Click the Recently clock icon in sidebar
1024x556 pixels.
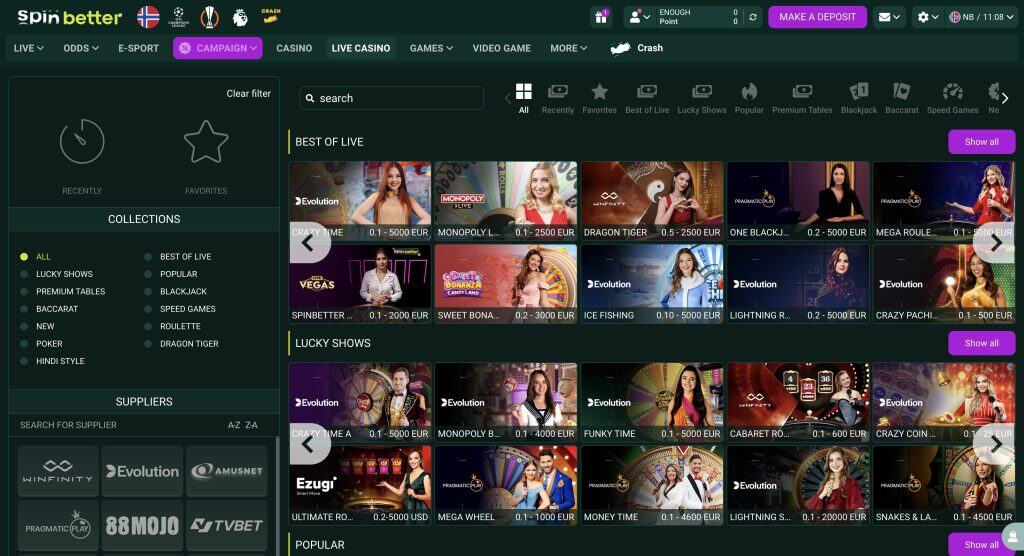[82, 142]
